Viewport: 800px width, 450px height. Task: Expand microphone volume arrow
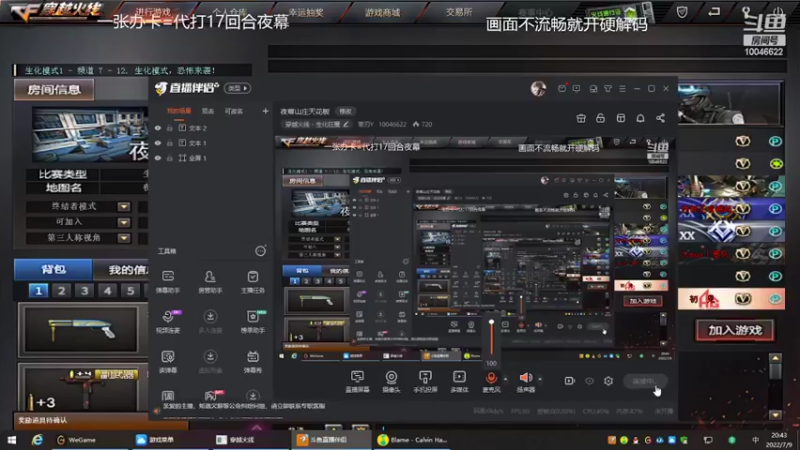coord(505,379)
